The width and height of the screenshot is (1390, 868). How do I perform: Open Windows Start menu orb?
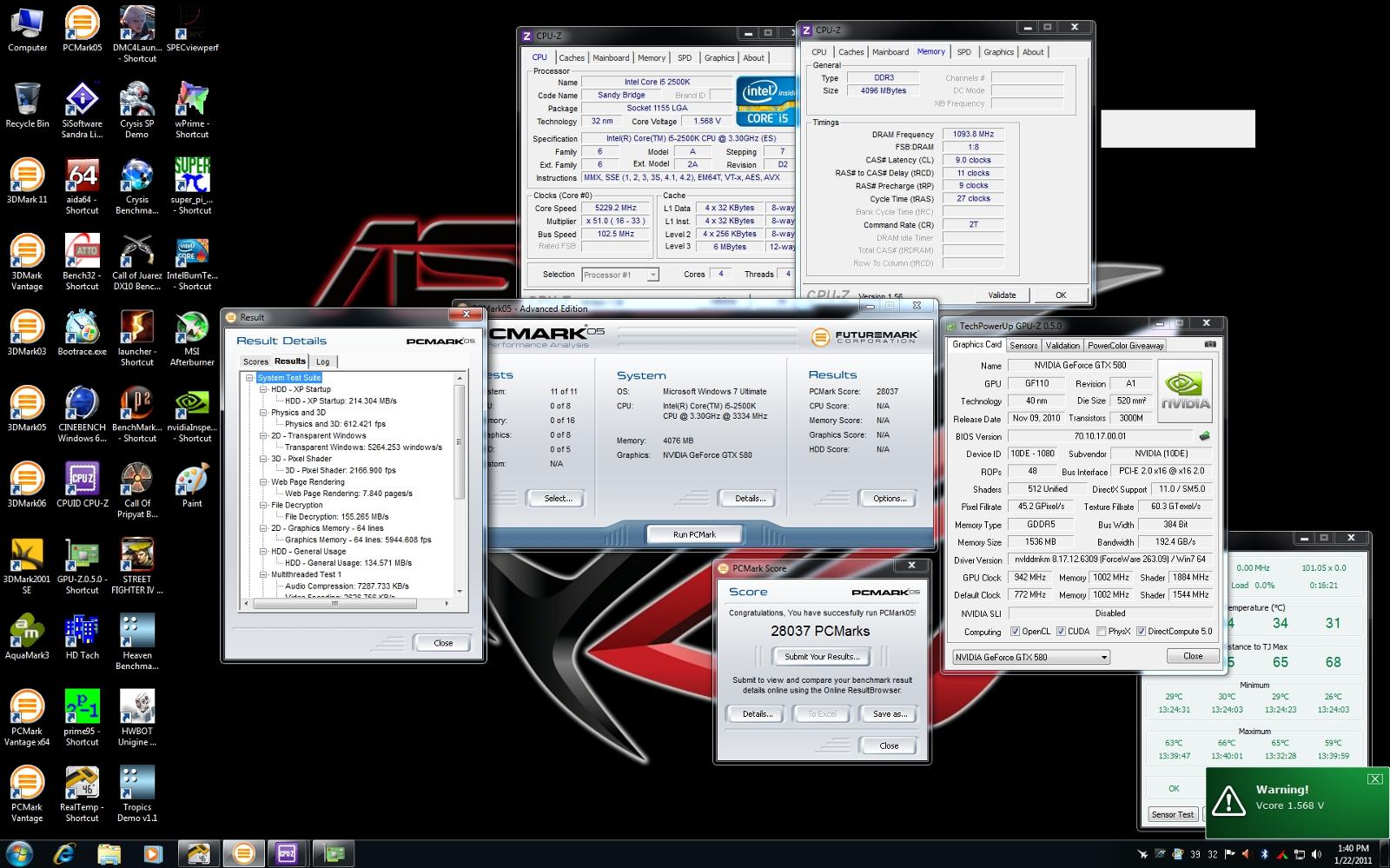[19, 853]
